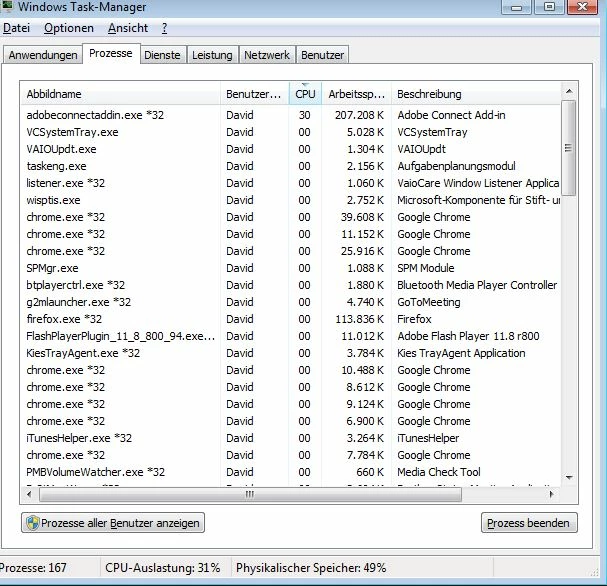The image size is (607, 586).
Task: Select chrome.exe row using 25.916 K
Action: click(290, 251)
